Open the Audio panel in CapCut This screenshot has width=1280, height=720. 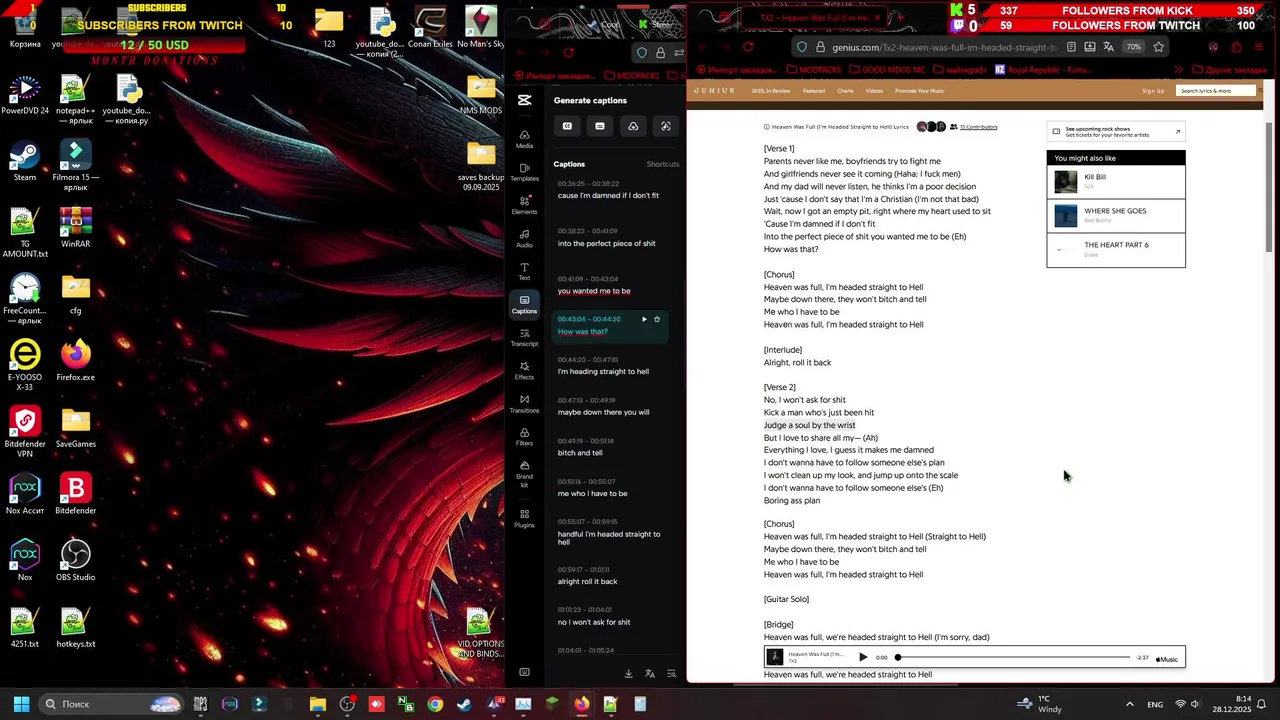pyautogui.click(x=524, y=238)
